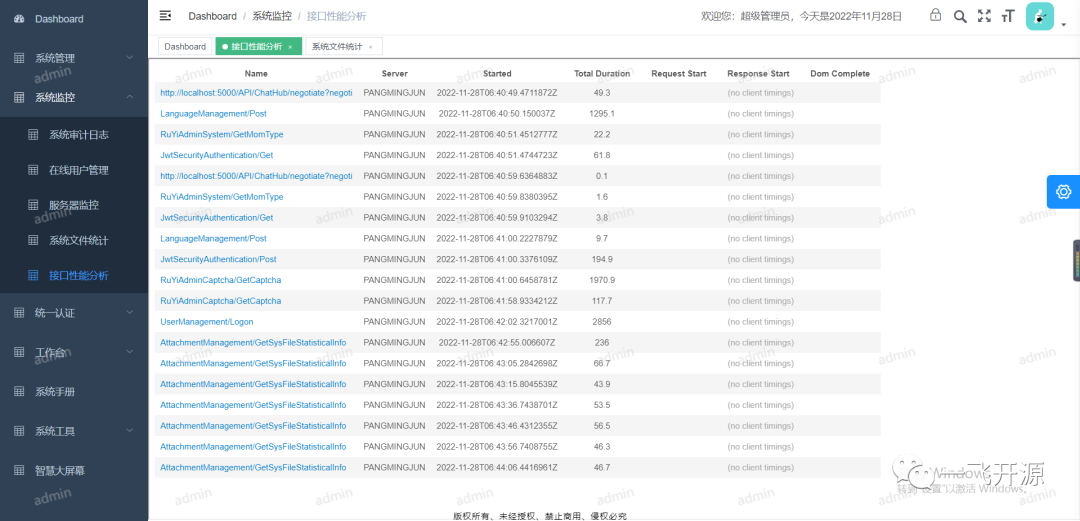This screenshot has width=1080, height=521.
Task: Open search with magnifier icon
Action: [x=959, y=16]
